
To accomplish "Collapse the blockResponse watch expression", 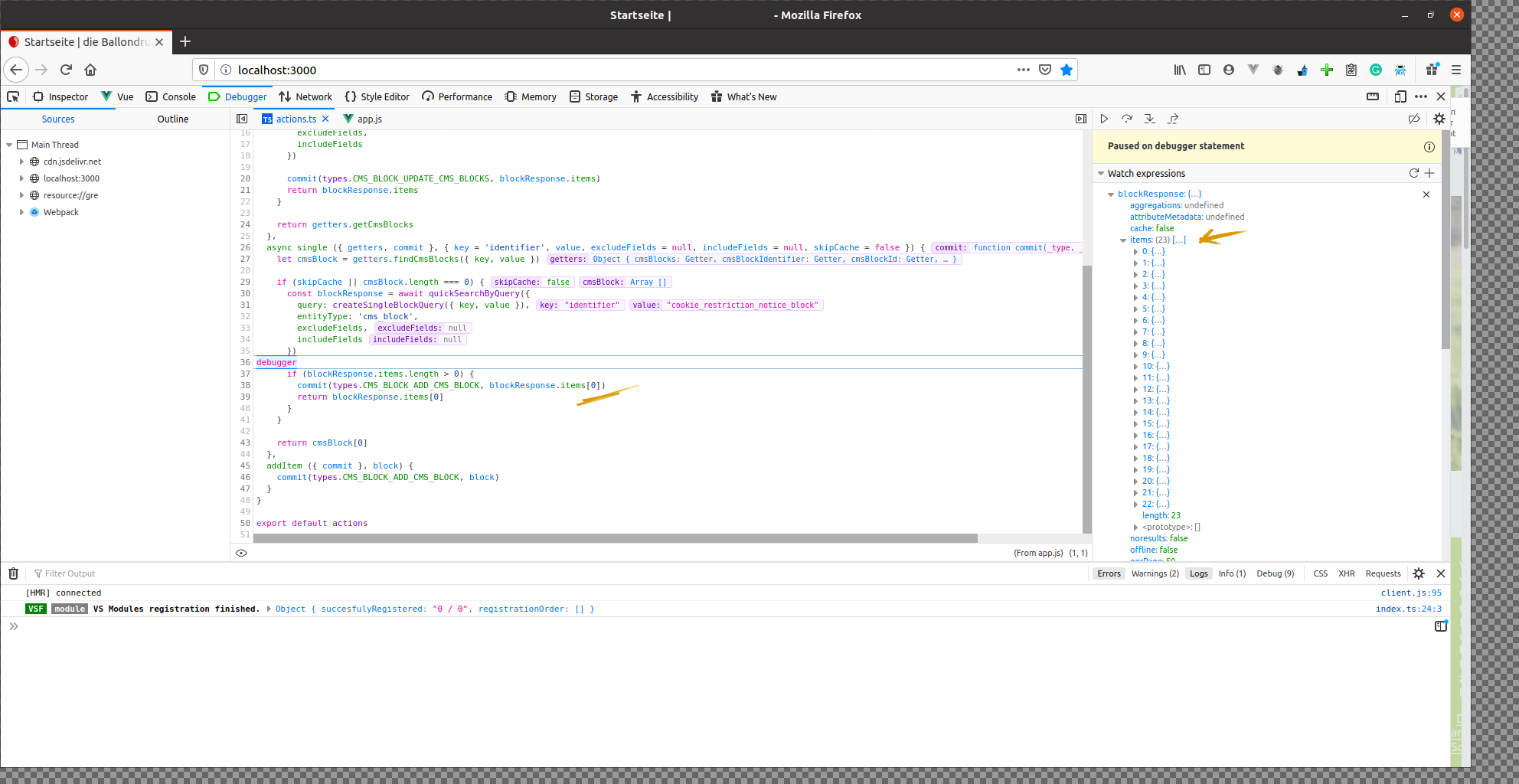I will 1112,194.
